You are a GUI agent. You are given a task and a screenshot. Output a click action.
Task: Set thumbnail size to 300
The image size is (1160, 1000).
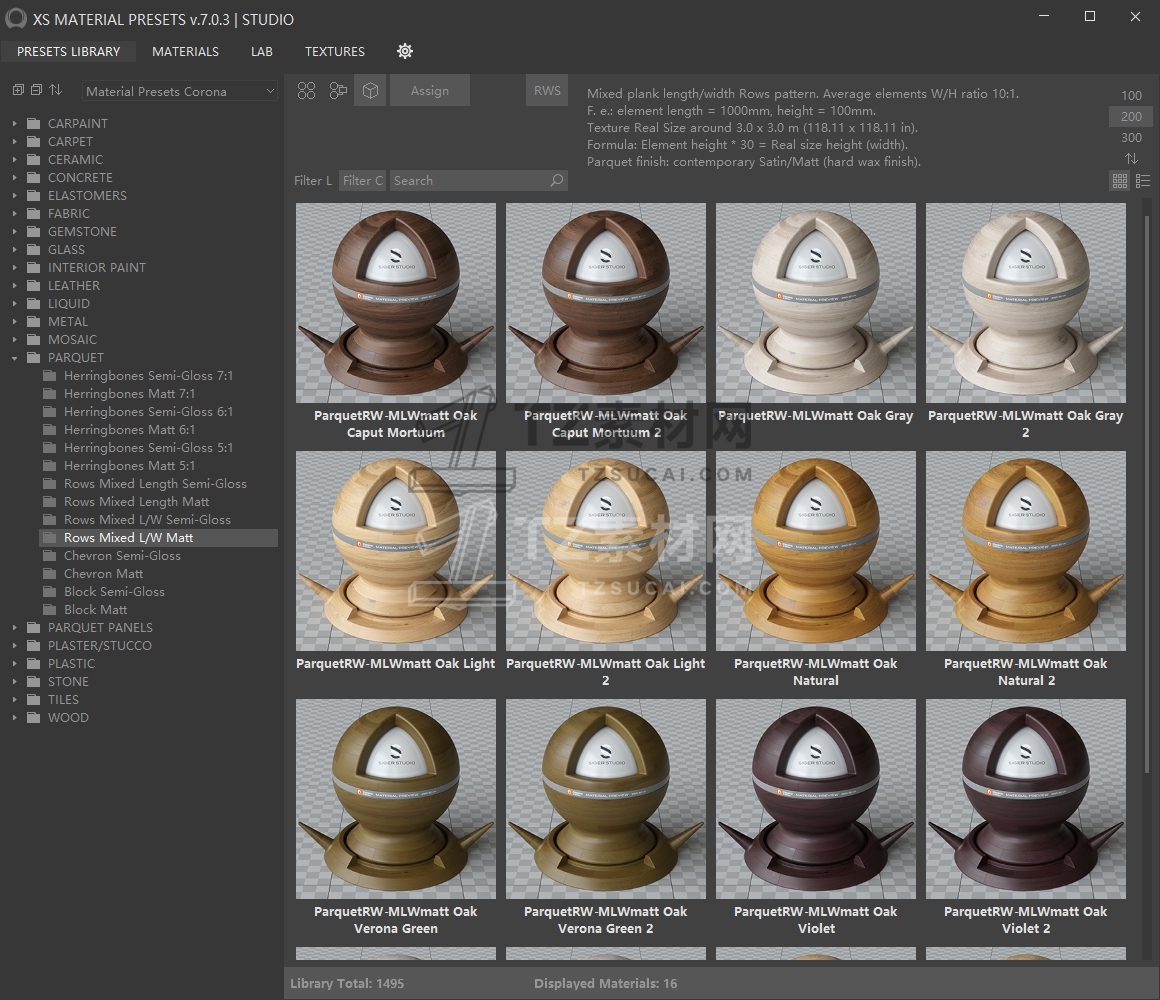pyautogui.click(x=1131, y=138)
